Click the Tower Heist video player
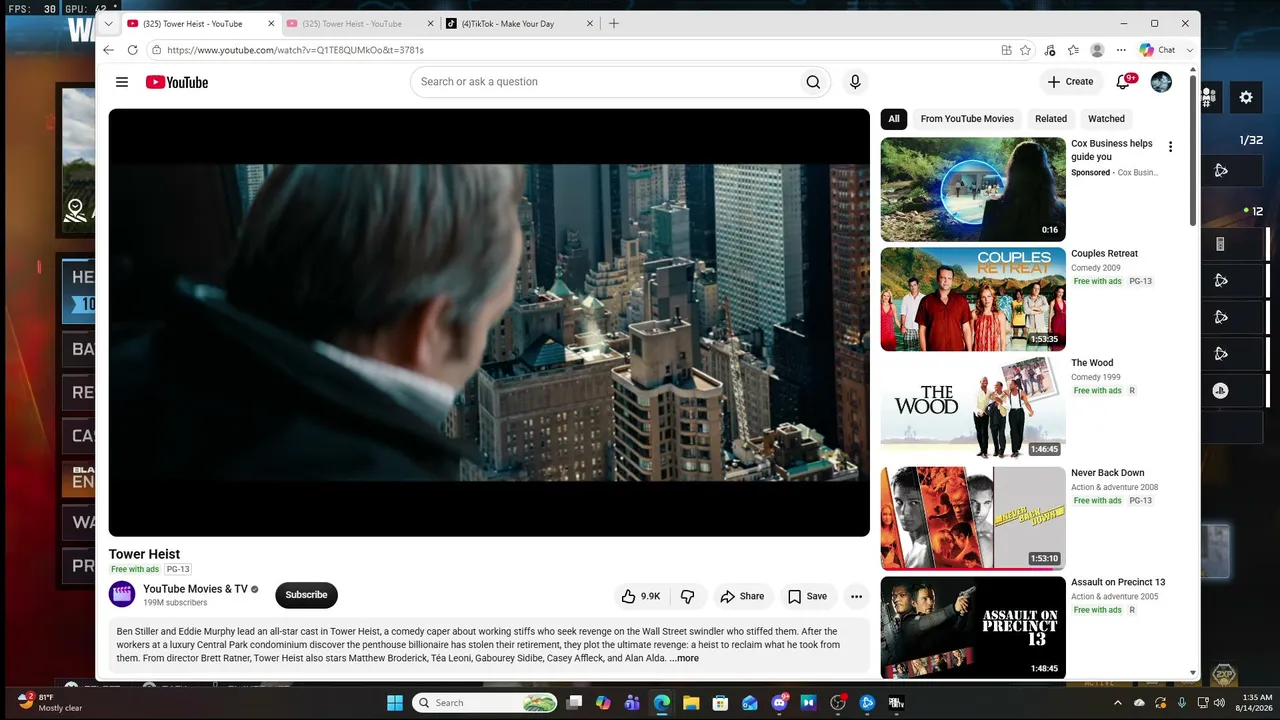Viewport: 1280px width, 720px height. [489, 322]
